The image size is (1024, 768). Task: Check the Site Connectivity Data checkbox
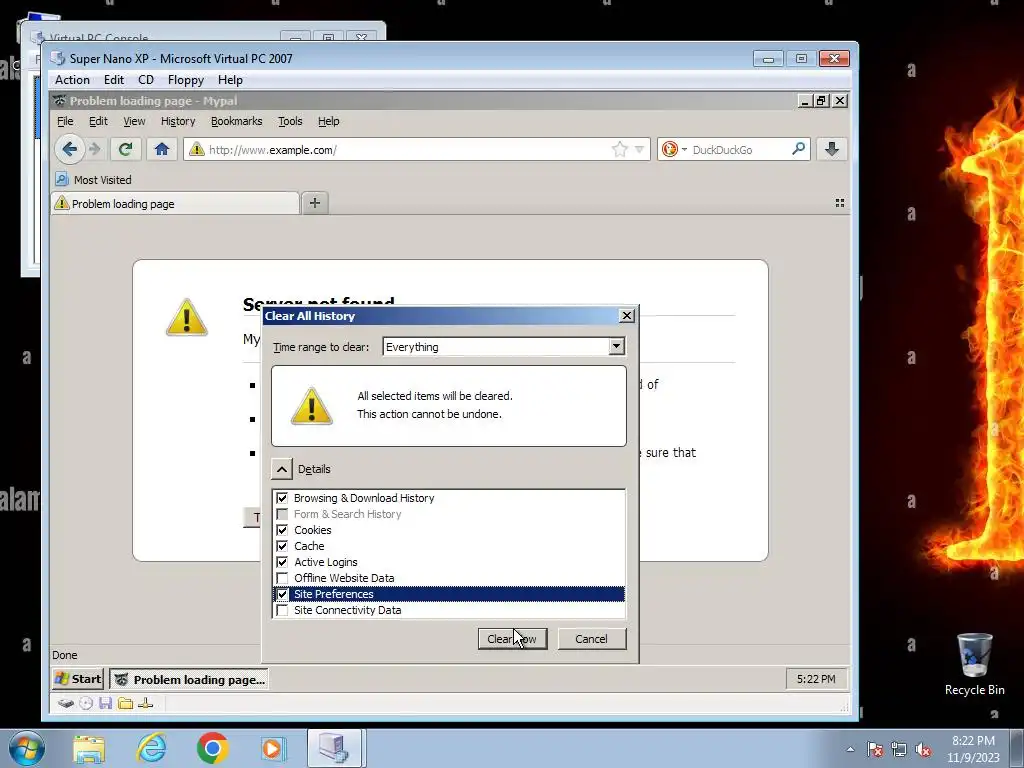point(282,610)
